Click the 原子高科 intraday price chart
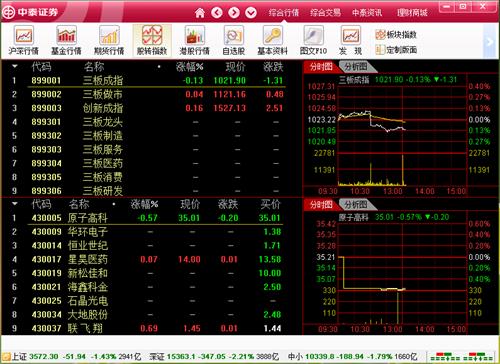Viewport: 500px width, 364px height. coord(402,257)
